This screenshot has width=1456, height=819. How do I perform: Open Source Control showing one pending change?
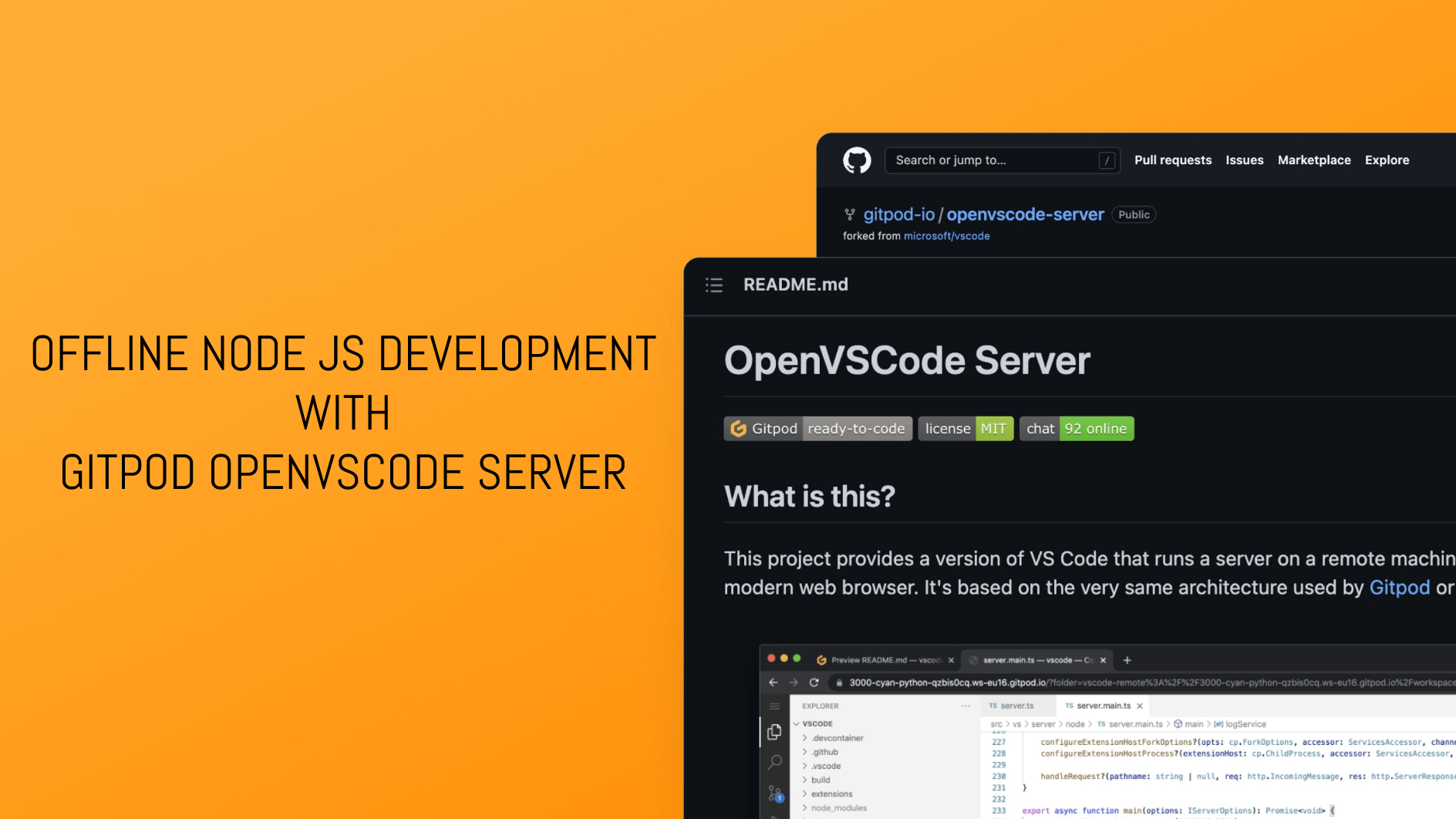point(773,793)
